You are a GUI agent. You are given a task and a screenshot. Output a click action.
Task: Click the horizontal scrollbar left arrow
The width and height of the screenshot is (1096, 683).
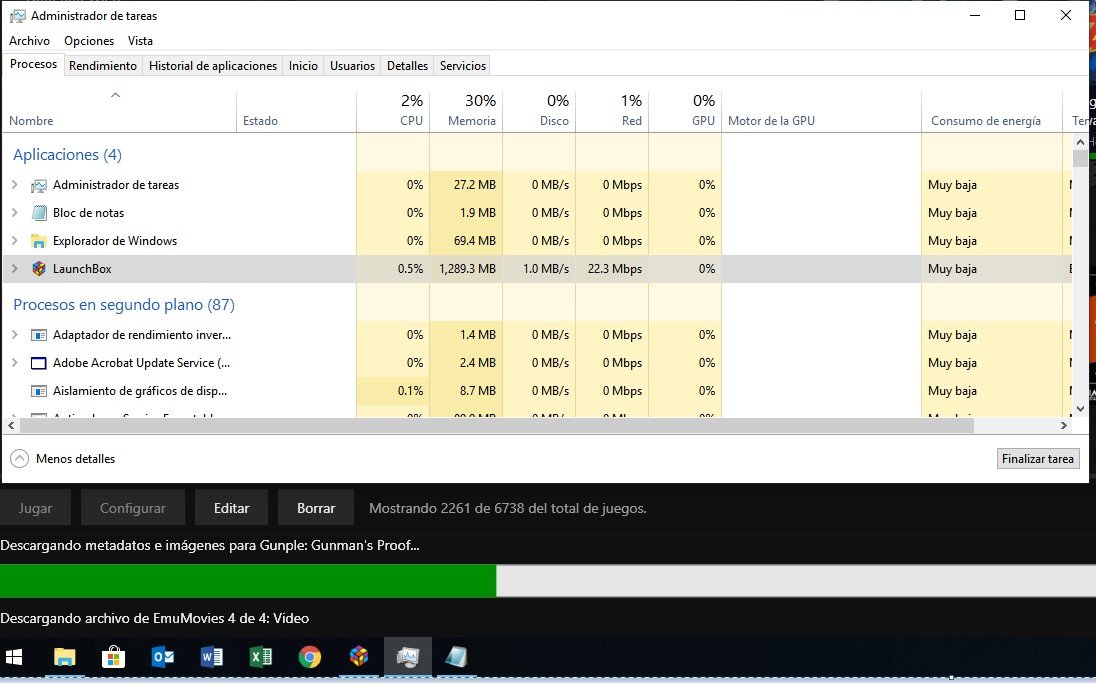click(x=11, y=425)
